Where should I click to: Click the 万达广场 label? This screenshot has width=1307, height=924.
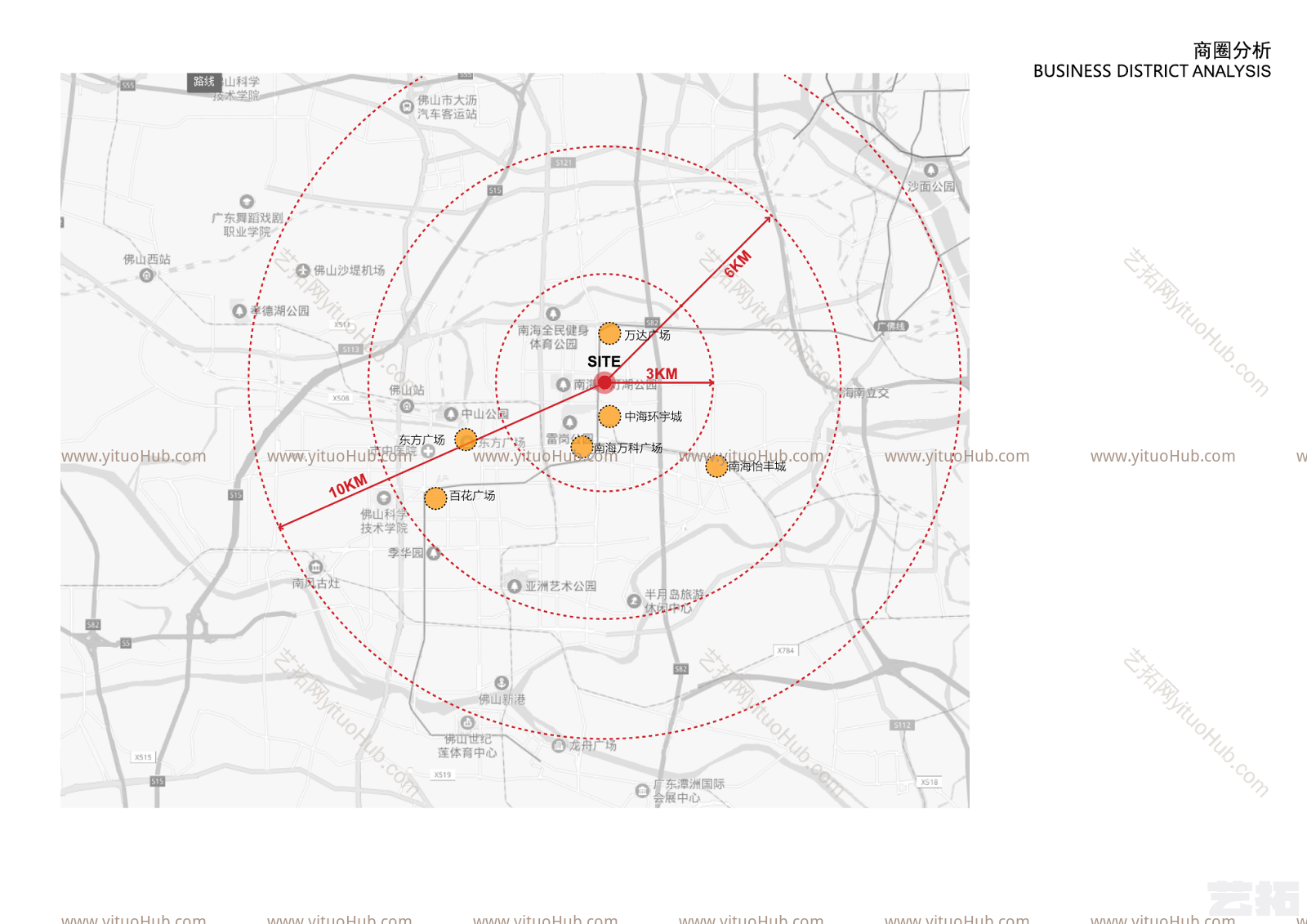(647, 335)
